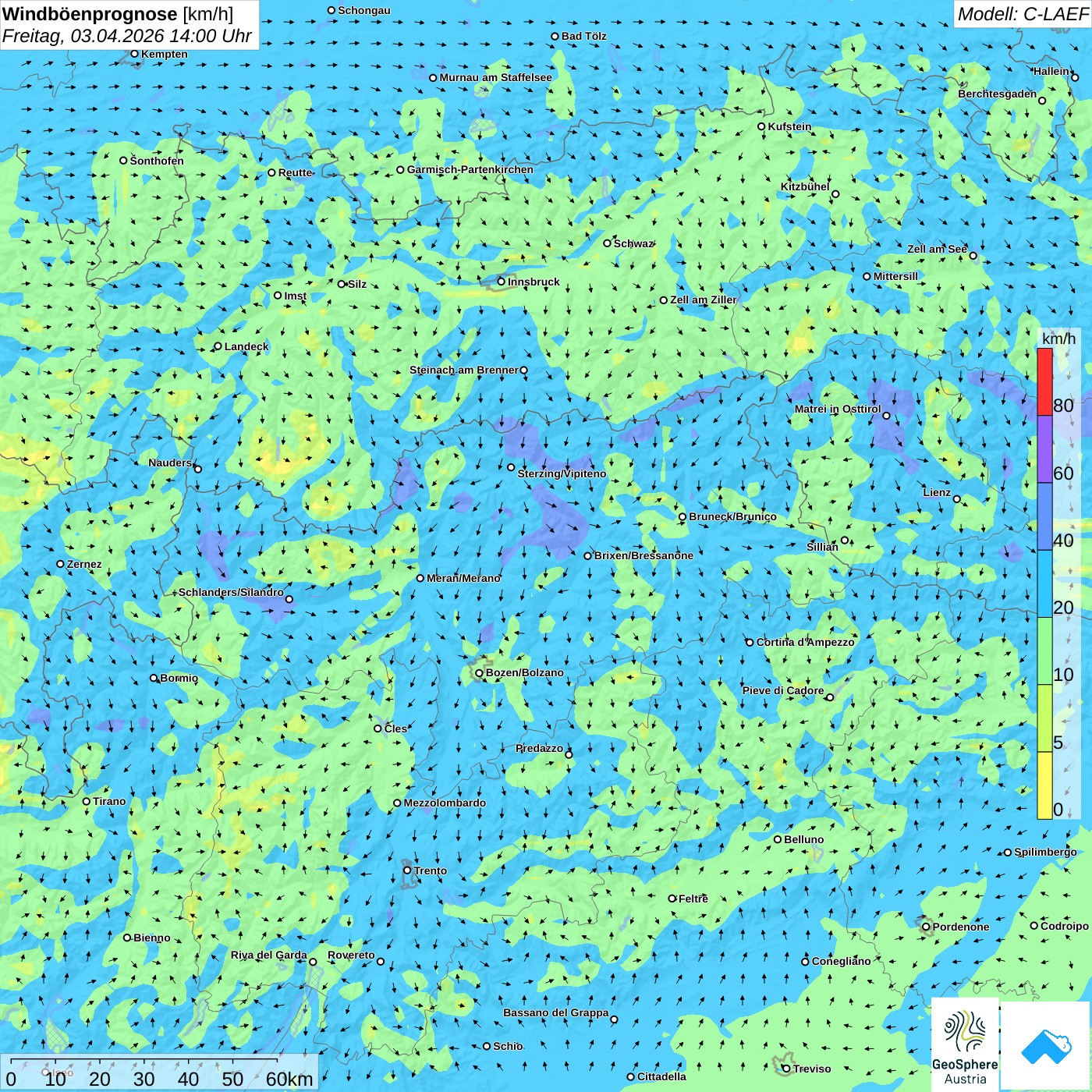Click the Rovereto label
This screenshot has height=1092, width=1092.
[351, 955]
